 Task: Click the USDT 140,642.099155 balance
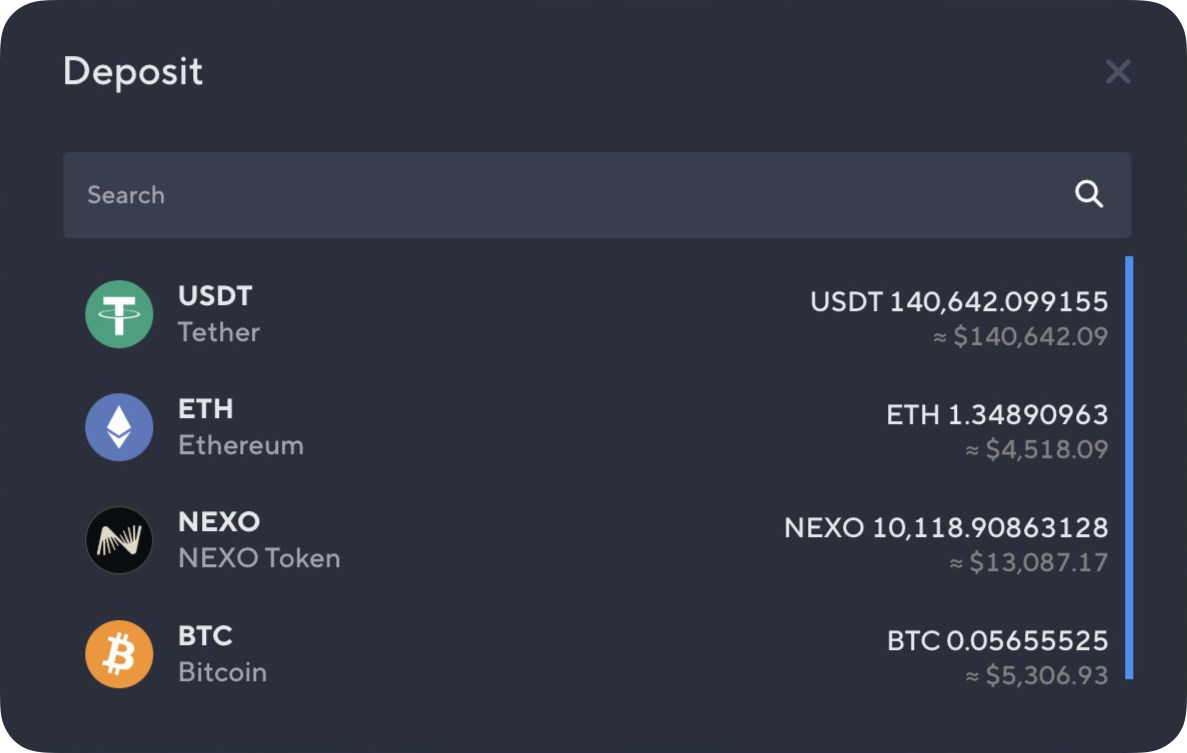[960, 301]
